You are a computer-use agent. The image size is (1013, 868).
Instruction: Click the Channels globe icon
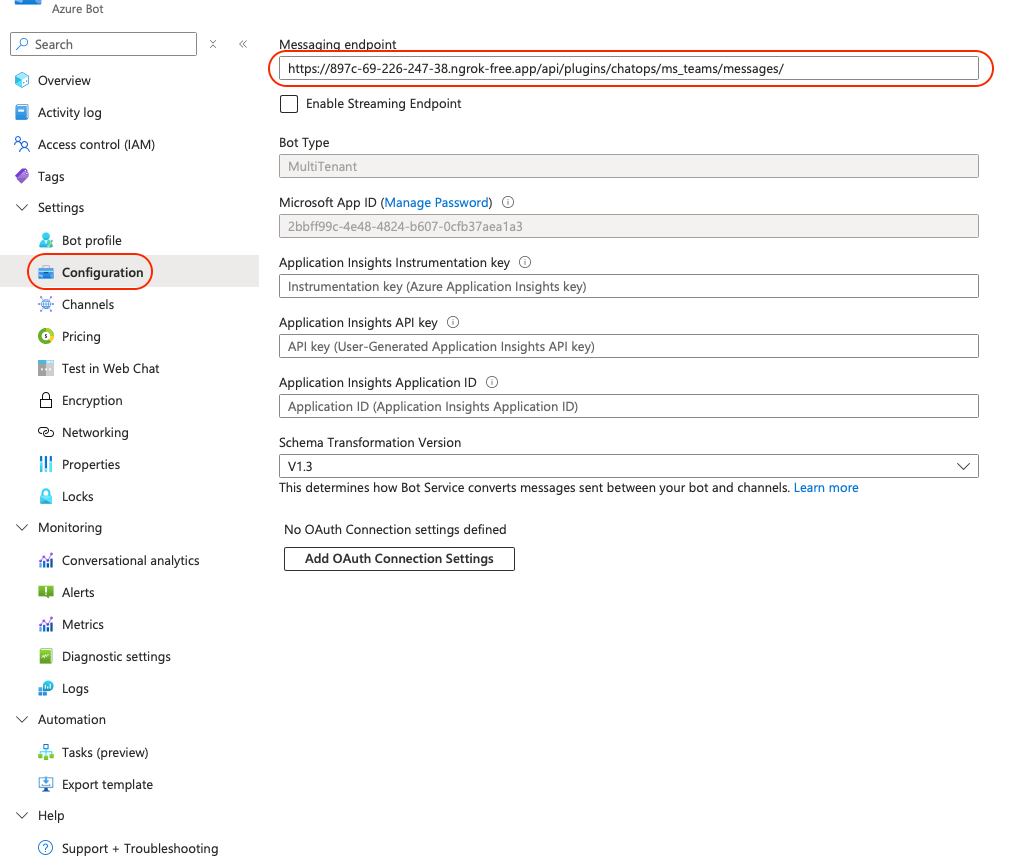[46, 304]
